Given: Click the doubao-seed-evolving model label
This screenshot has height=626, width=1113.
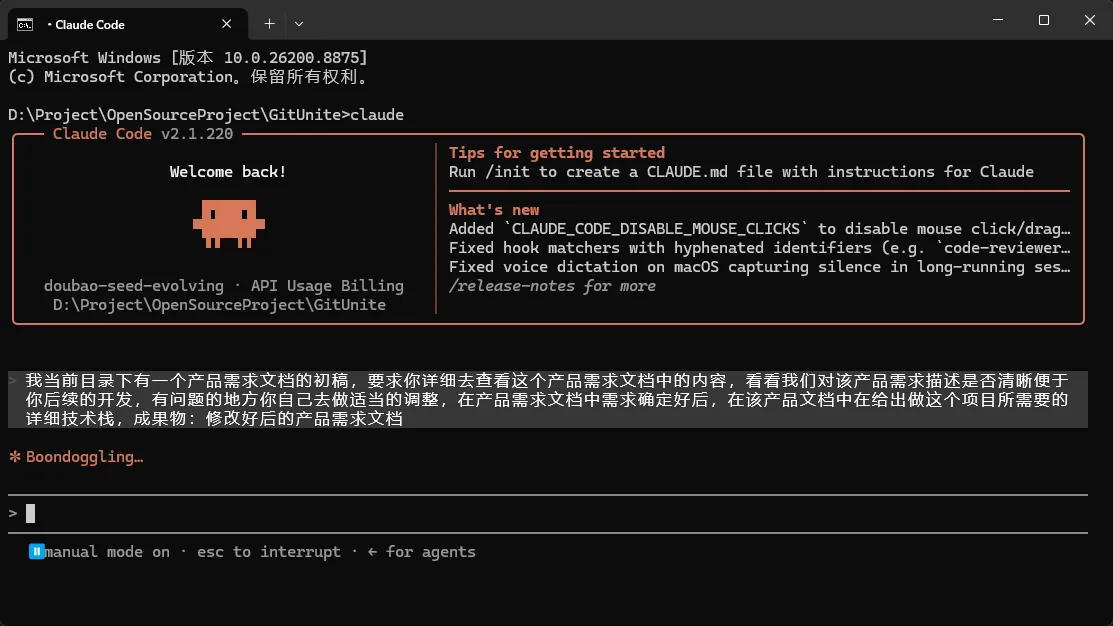Looking at the screenshot, I should [x=133, y=286].
